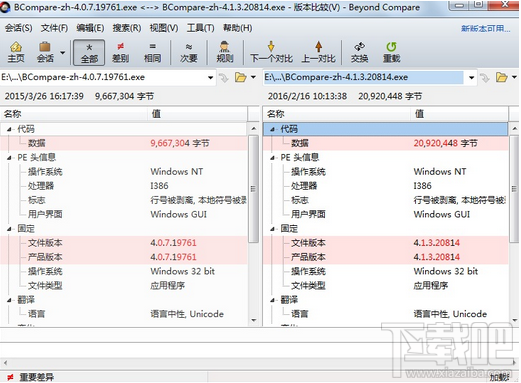Toggle the 次要 minor differences button

pos(189,52)
